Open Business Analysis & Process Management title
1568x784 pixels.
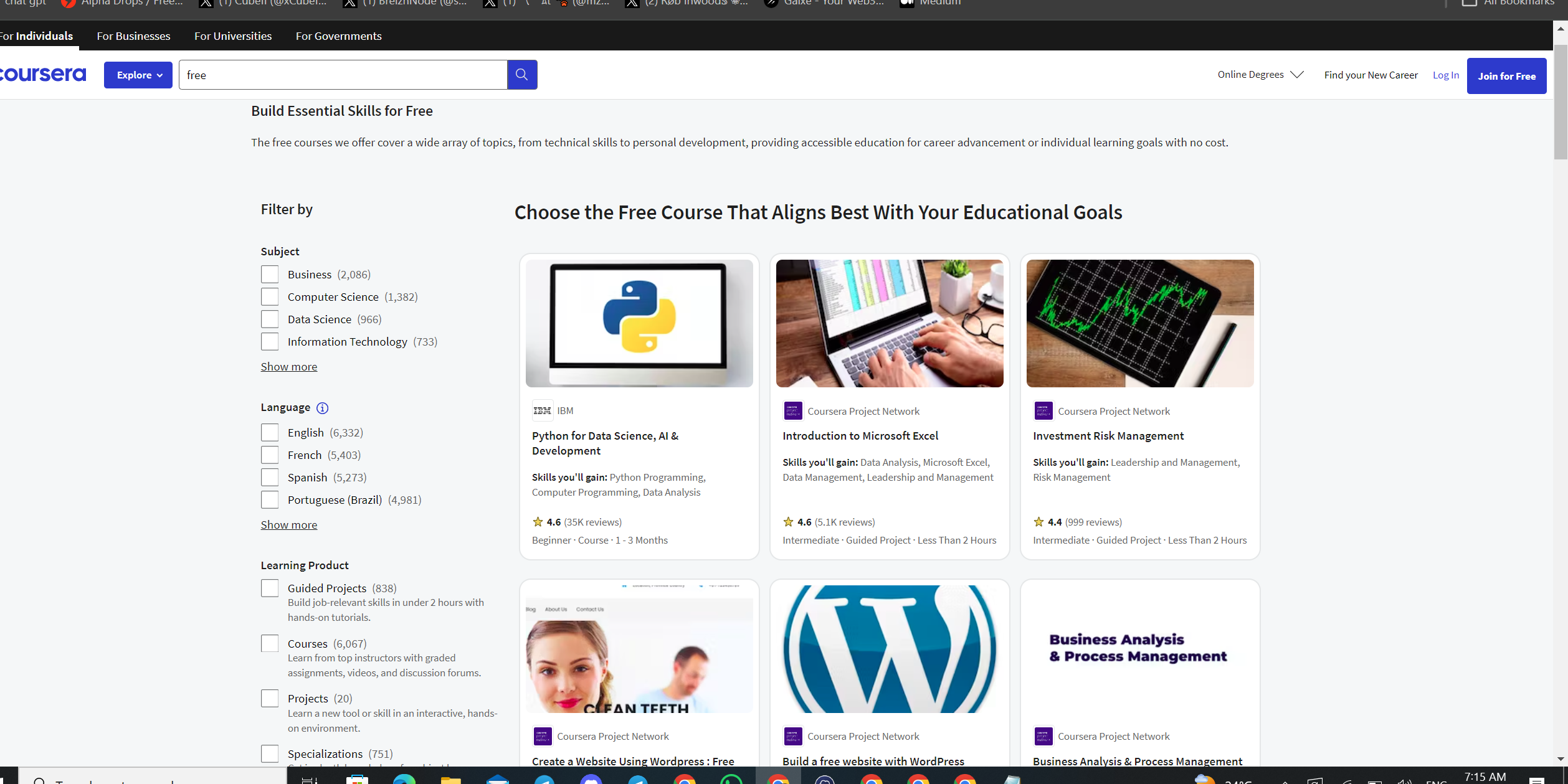click(1138, 761)
